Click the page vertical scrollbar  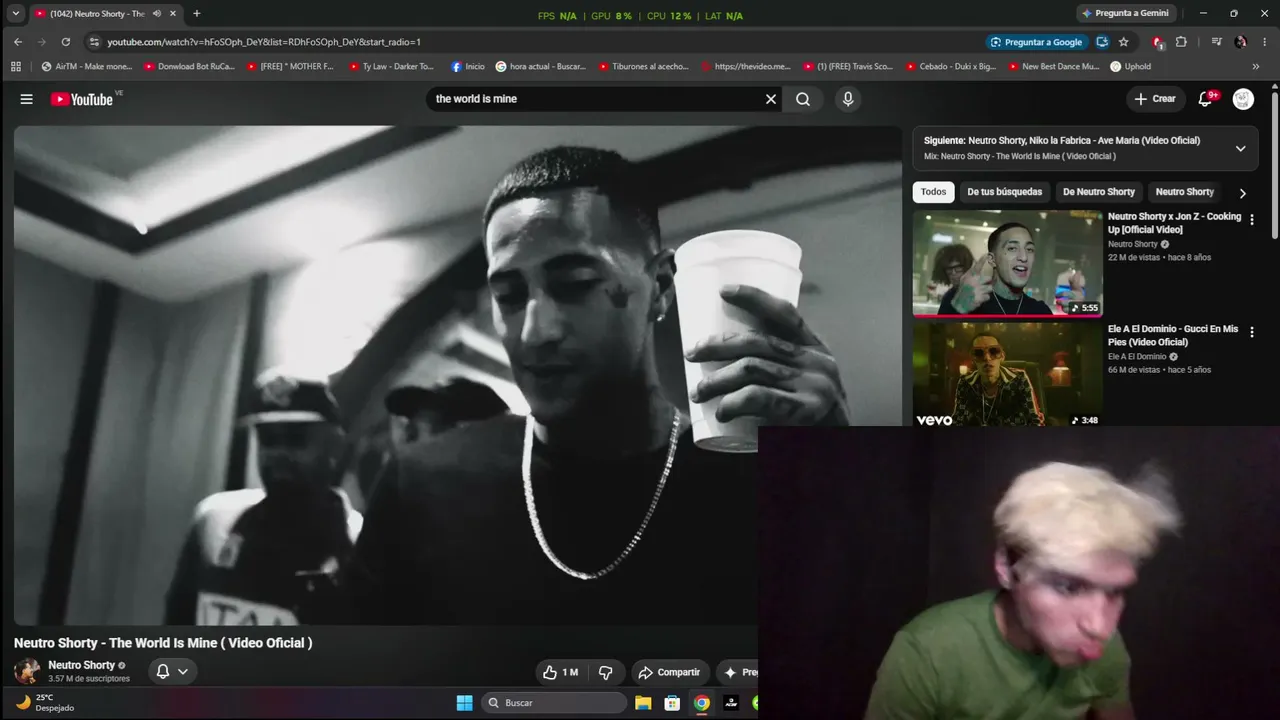click(x=1275, y=165)
